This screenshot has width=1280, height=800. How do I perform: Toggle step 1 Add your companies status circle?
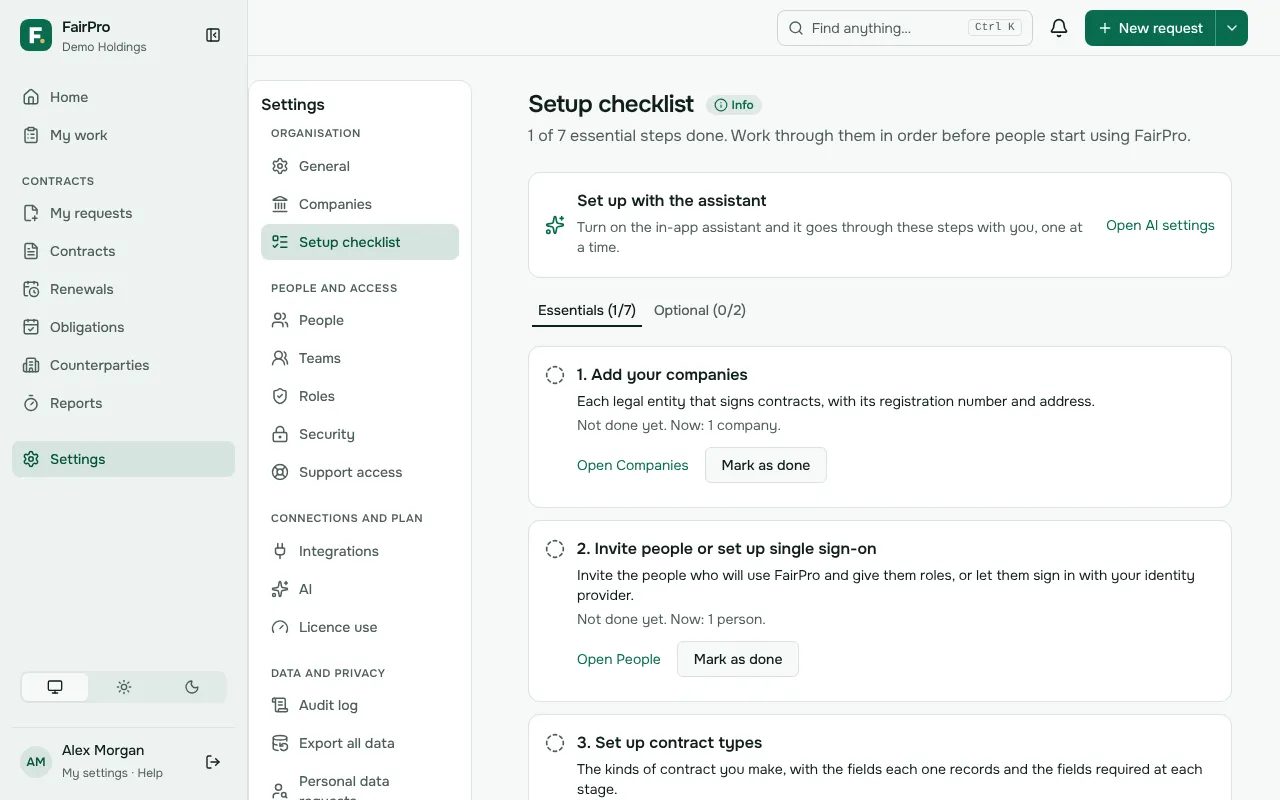[555, 375]
